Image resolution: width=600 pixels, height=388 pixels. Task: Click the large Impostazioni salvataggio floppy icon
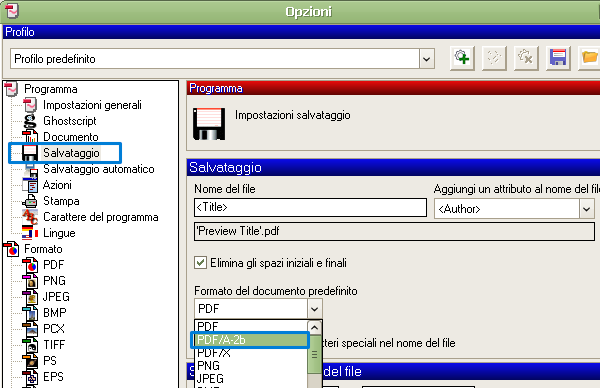pyautogui.click(x=209, y=124)
